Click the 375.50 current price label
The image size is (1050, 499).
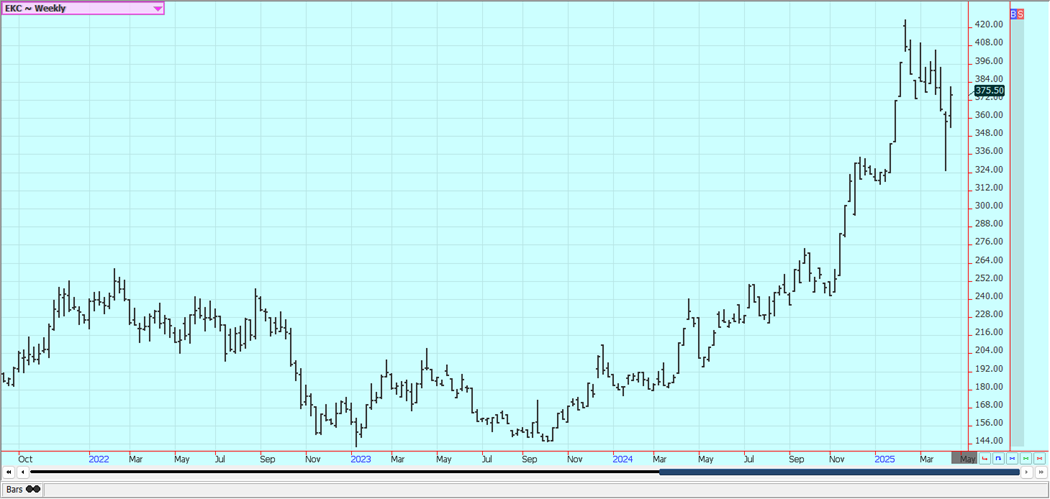[x=989, y=90]
